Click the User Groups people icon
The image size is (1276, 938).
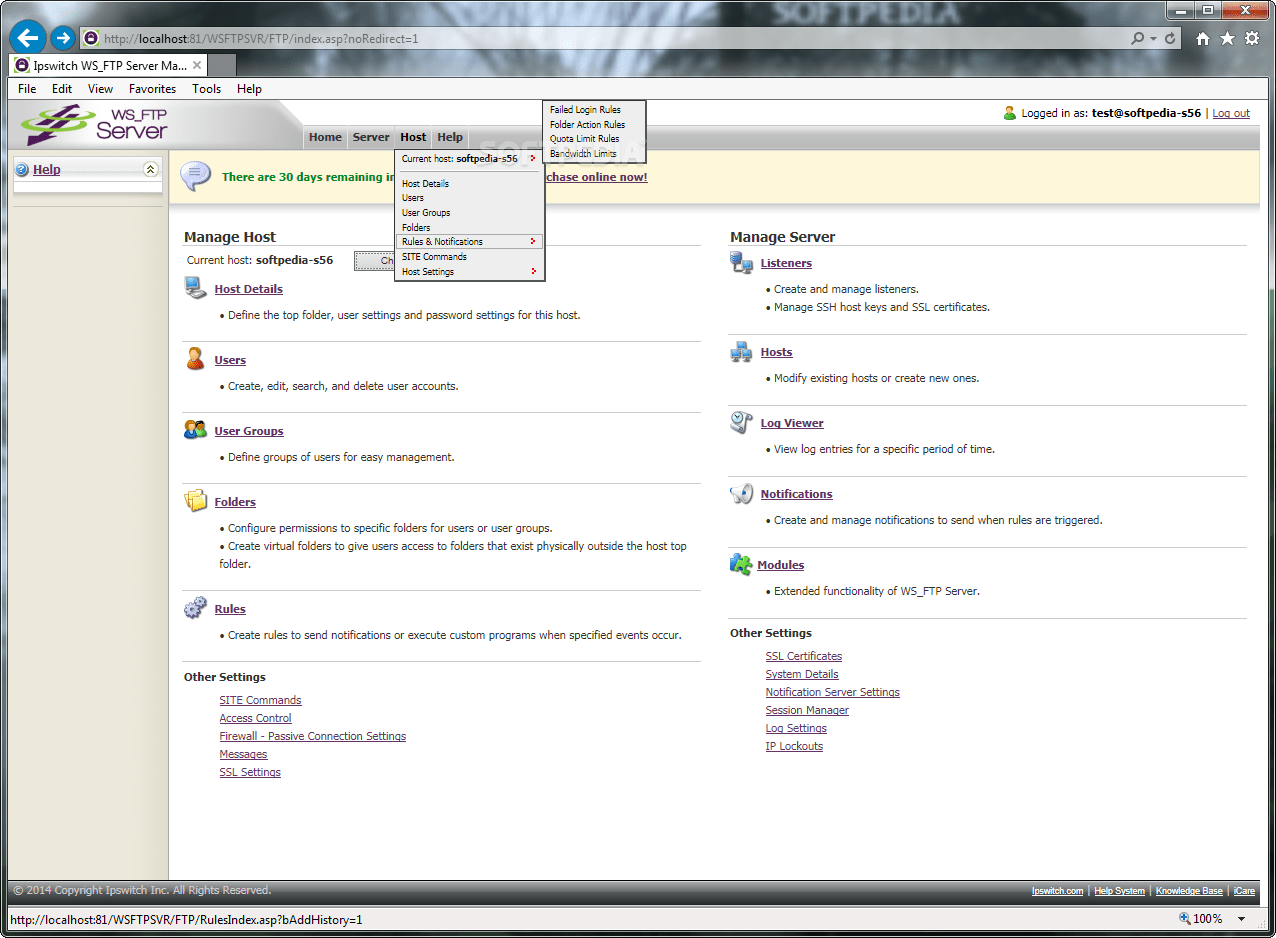pos(195,430)
